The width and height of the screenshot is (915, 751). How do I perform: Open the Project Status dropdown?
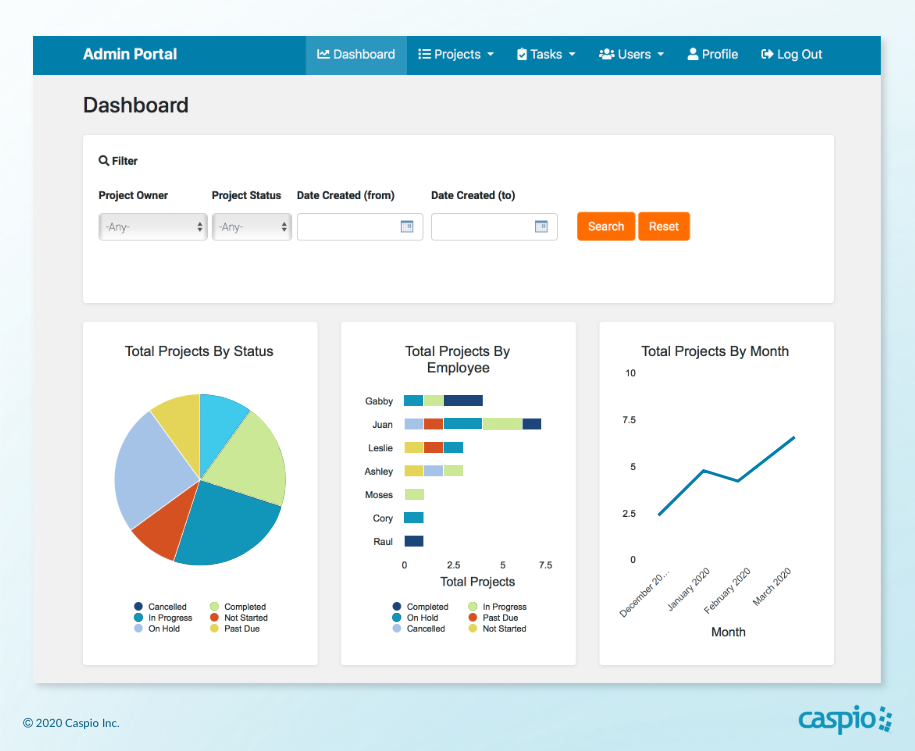pyautogui.click(x=251, y=227)
